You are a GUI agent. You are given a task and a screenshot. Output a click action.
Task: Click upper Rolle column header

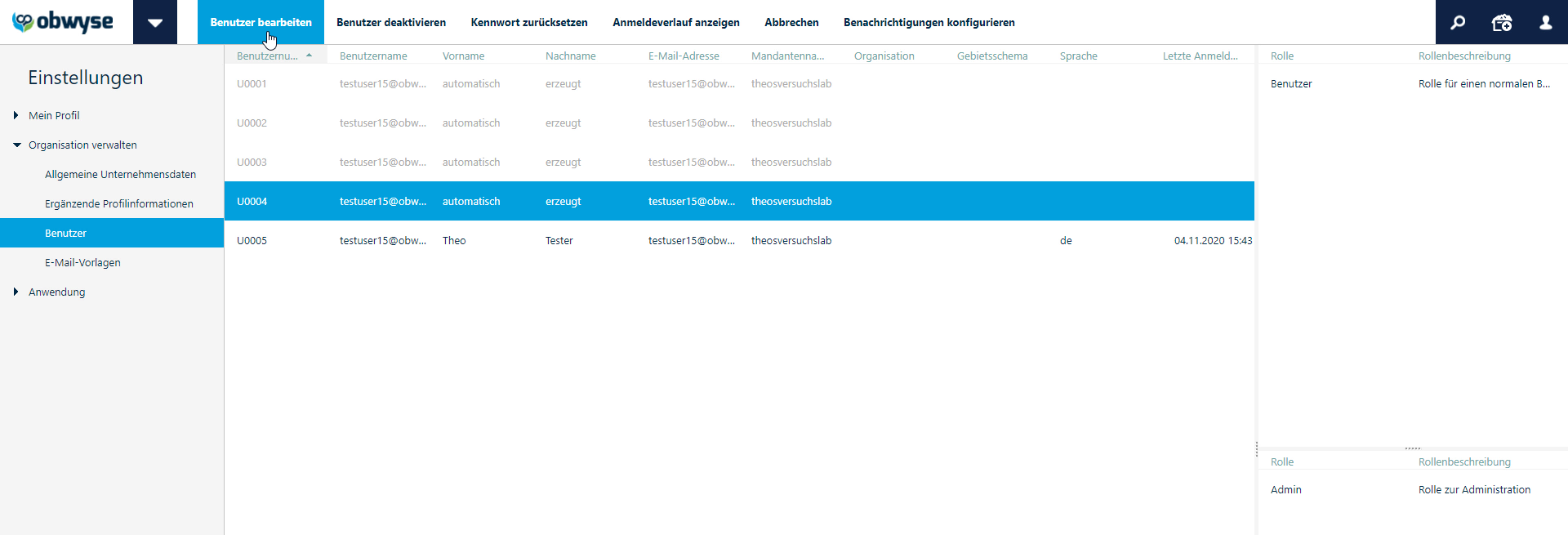1282,56
